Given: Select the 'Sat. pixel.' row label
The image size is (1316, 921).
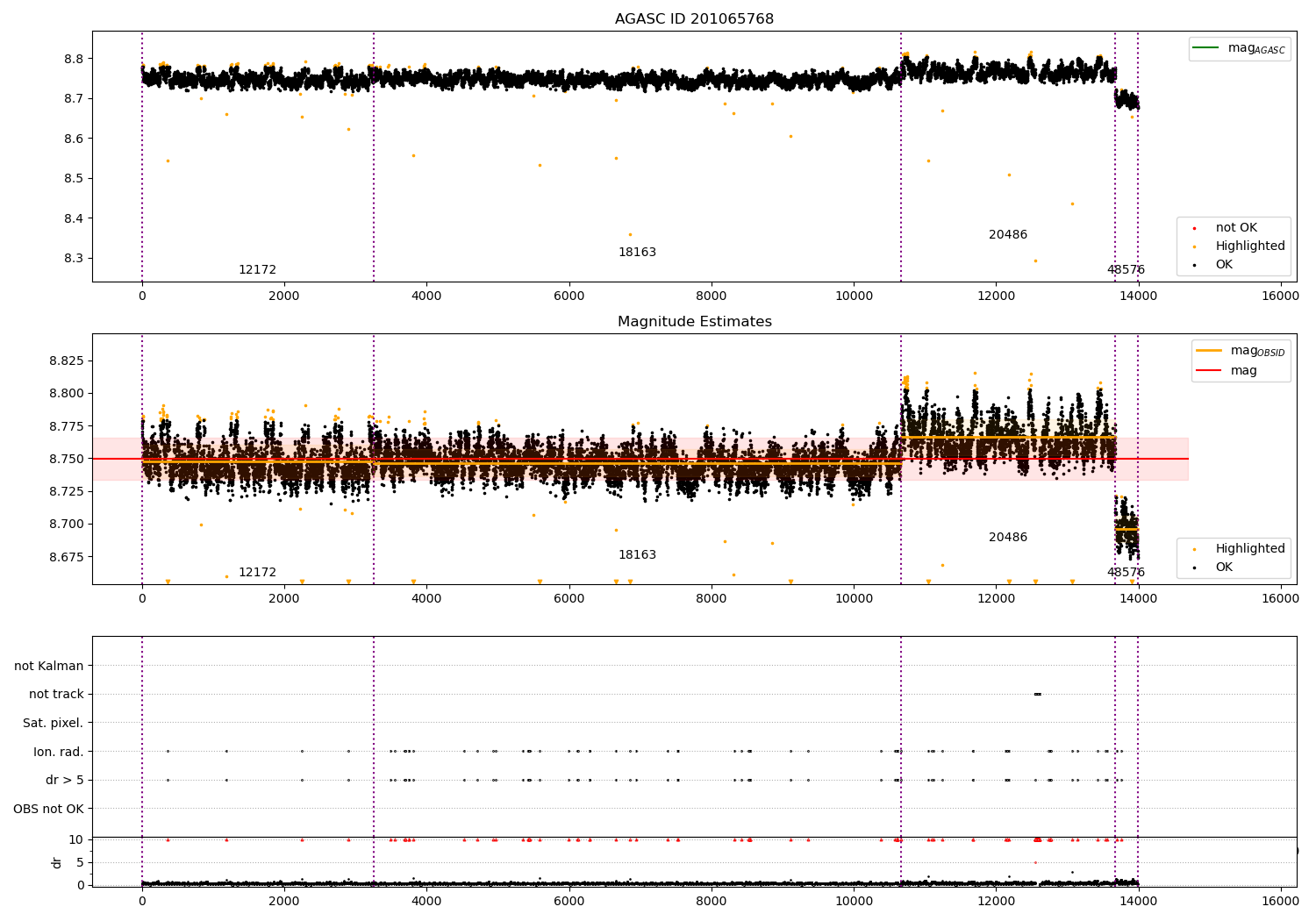Looking at the screenshot, I should click(x=53, y=723).
